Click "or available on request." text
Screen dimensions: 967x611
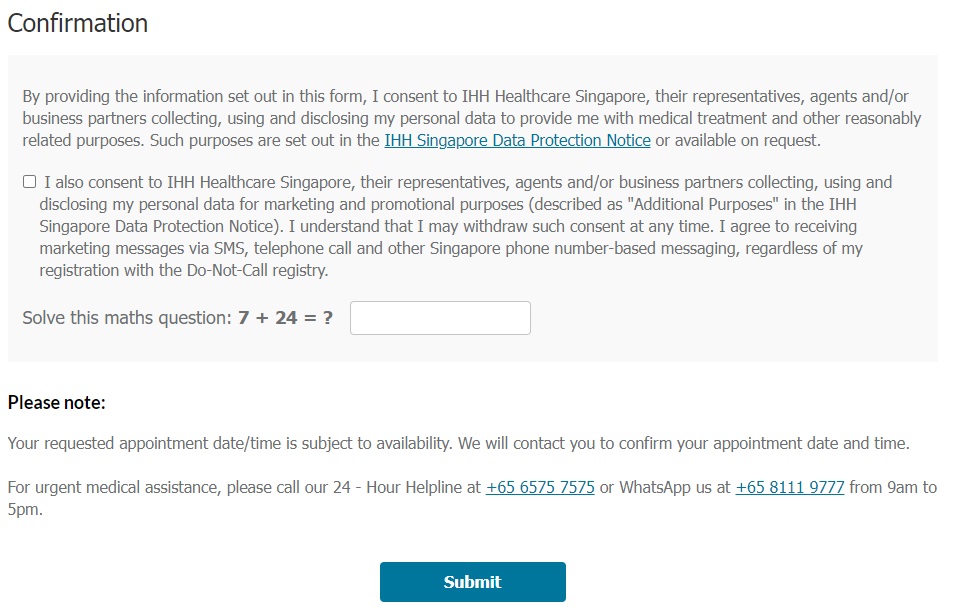click(x=738, y=141)
